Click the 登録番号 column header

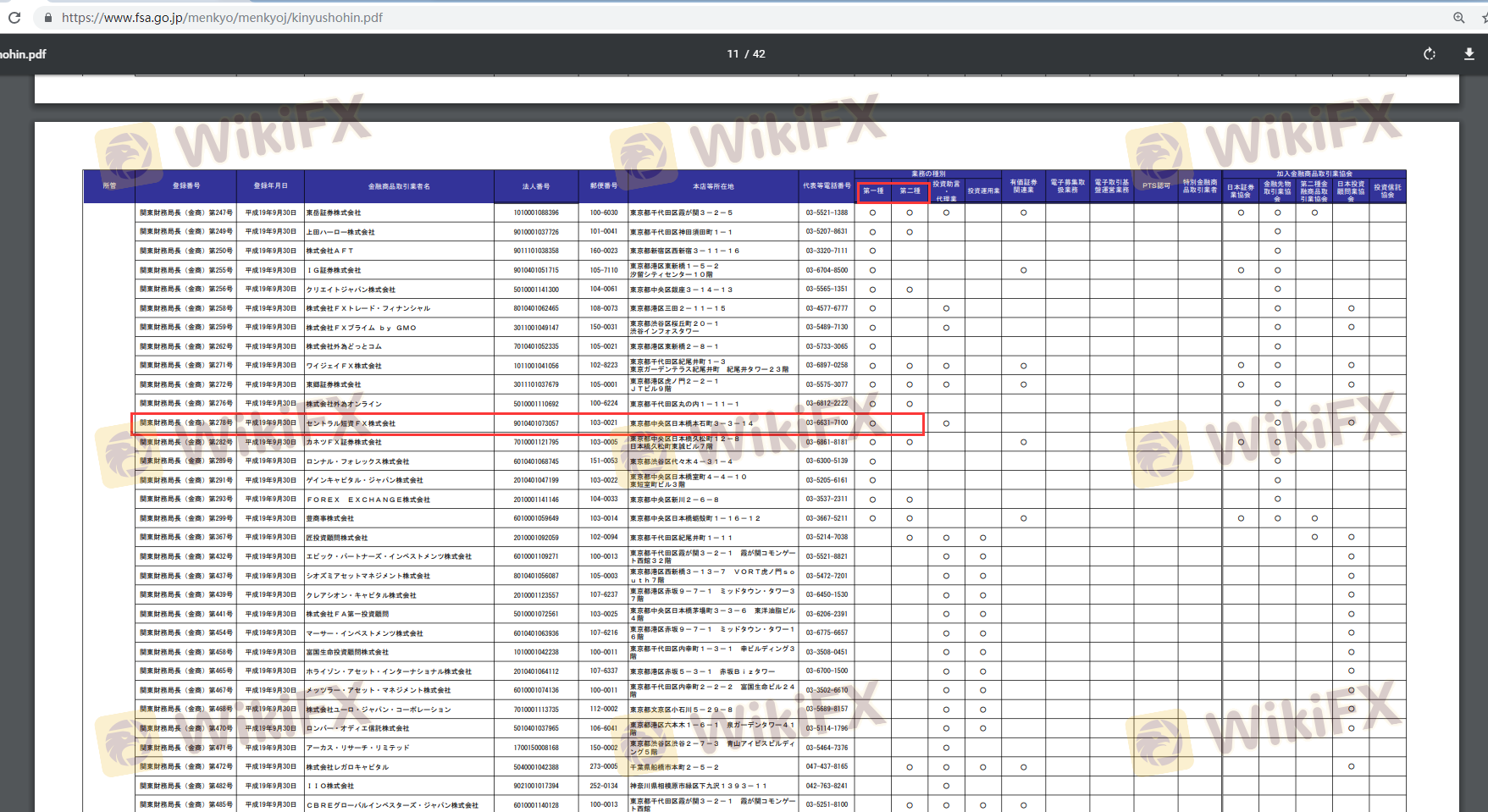[186, 186]
